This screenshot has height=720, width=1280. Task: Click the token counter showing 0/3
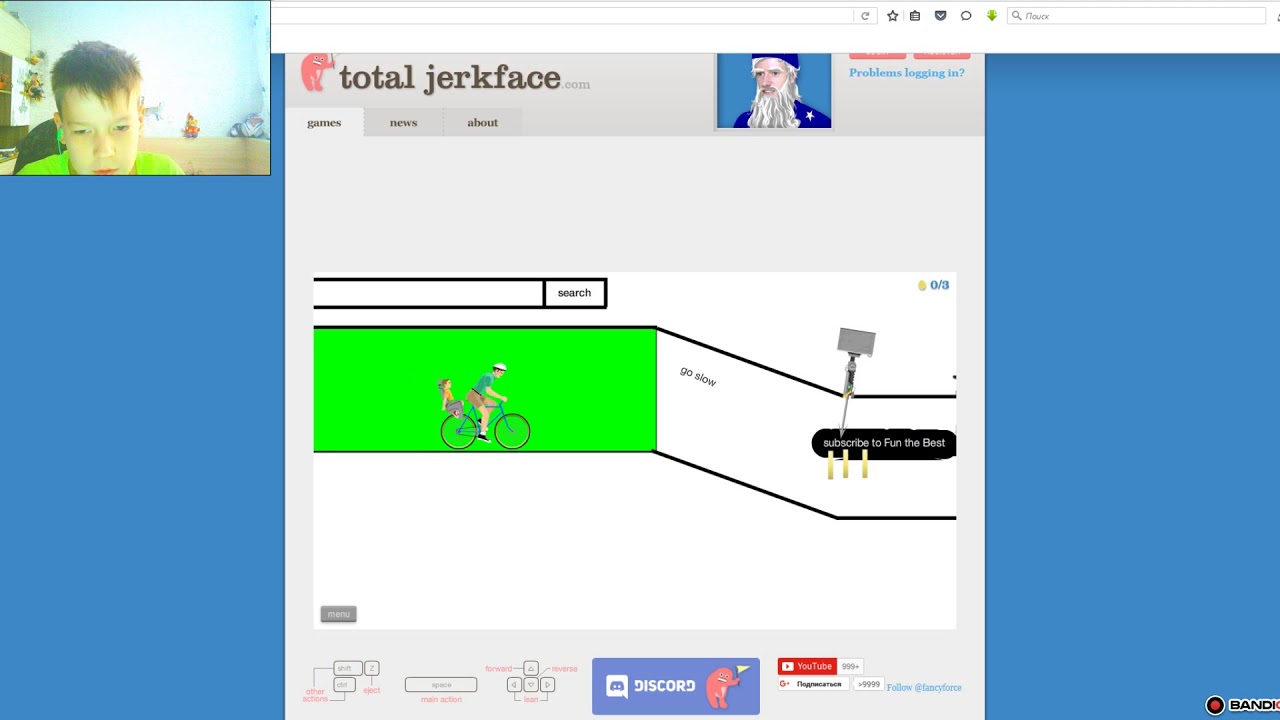click(x=934, y=285)
